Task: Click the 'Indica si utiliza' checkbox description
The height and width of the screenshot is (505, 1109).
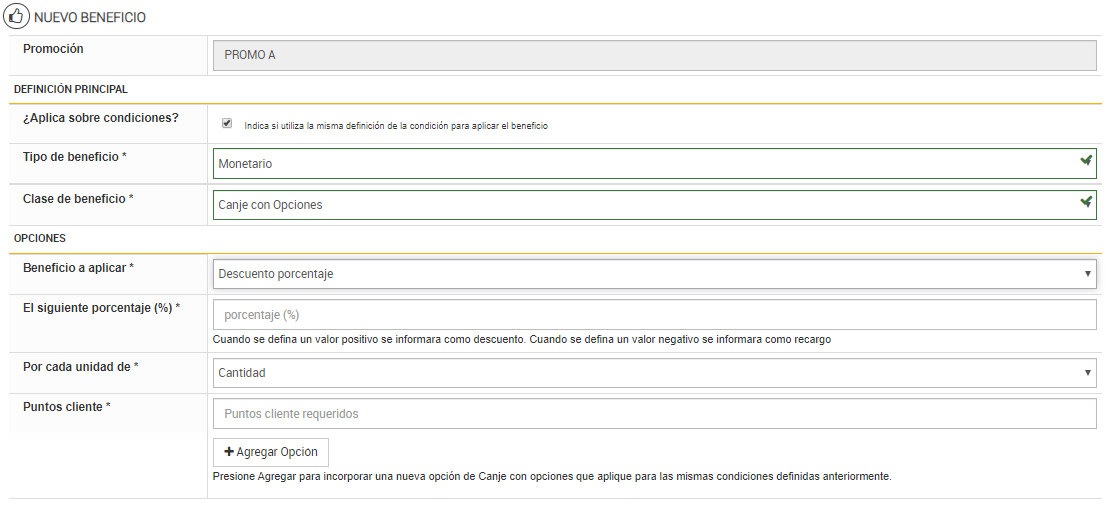Action: [x=395, y=126]
